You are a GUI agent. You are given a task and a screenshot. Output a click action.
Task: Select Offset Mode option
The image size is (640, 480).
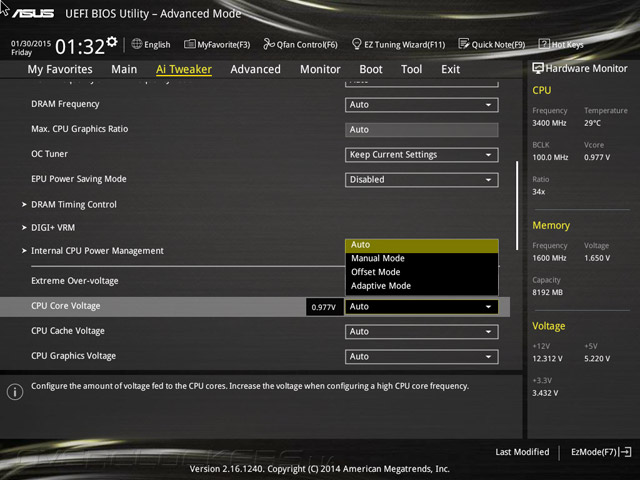[422, 272]
